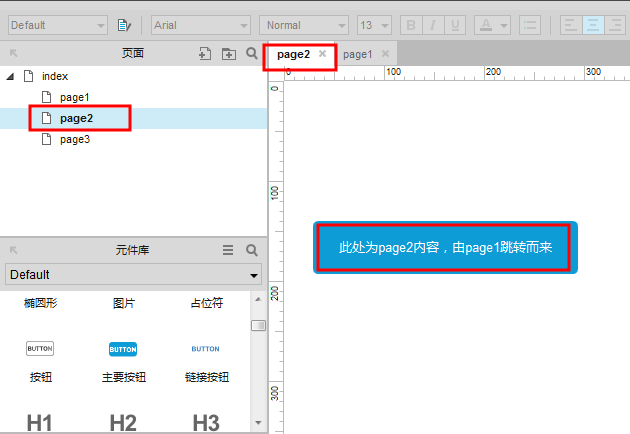
Task: Click the style manager icon beside Default
Action: pyautogui.click(x=124, y=25)
